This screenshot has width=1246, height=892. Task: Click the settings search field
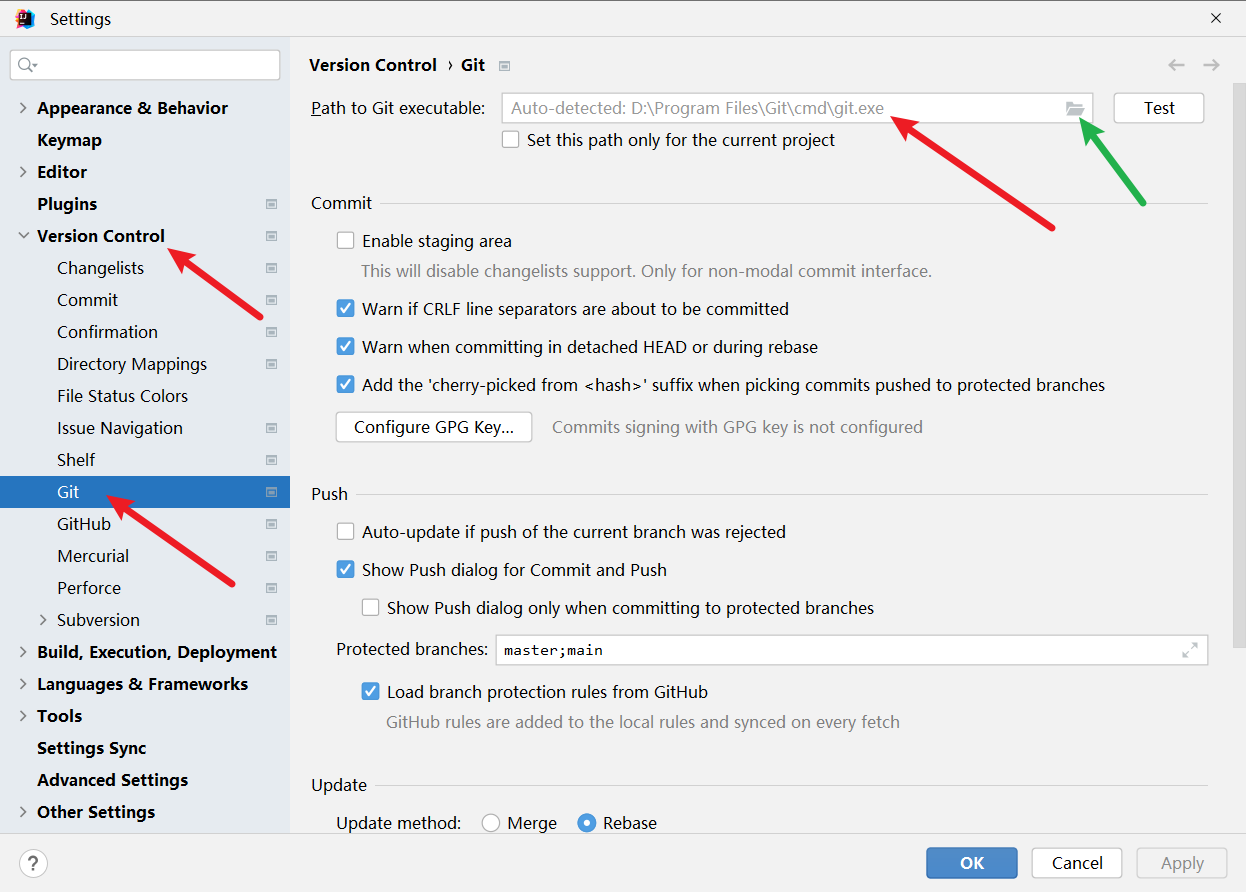point(145,65)
